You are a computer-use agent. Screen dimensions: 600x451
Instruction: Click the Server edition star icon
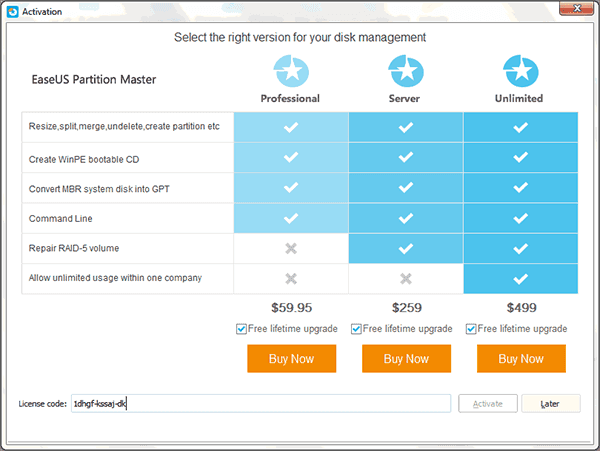coord(405,71)
